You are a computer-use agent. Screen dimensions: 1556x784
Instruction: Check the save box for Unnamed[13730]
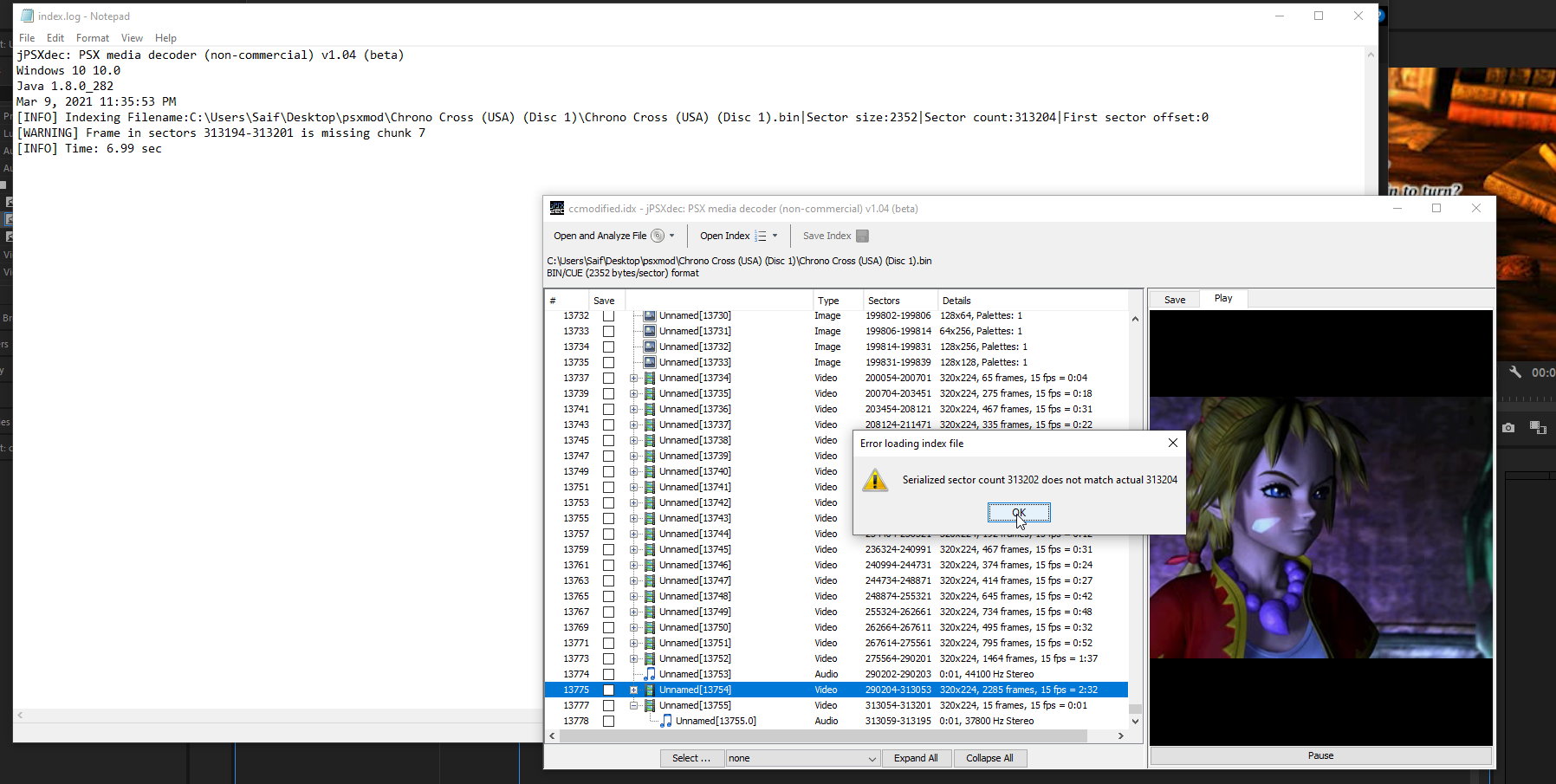pyautogui.click(x=608, y=315)
